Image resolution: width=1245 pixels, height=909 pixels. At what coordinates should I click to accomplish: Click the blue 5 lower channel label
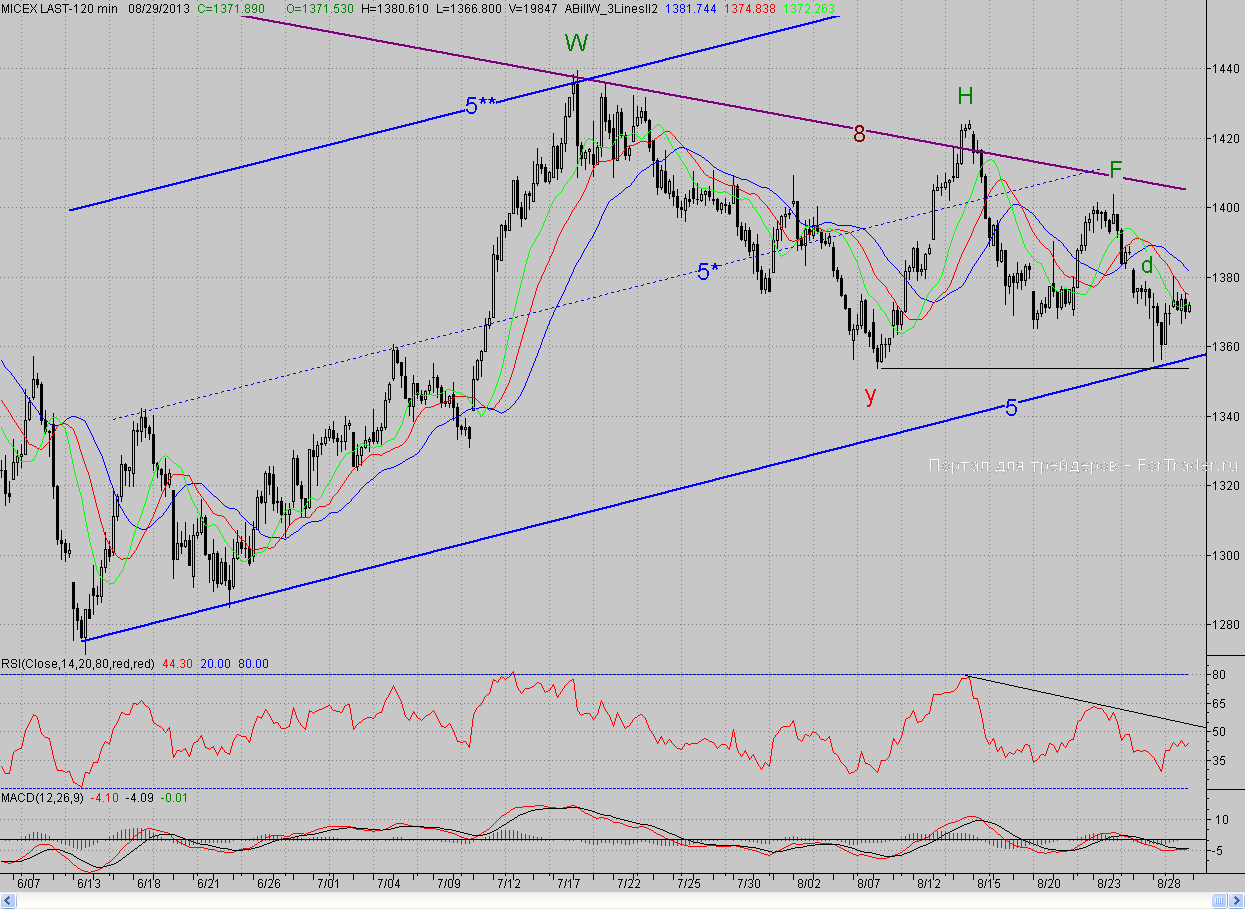point(1012,408)
